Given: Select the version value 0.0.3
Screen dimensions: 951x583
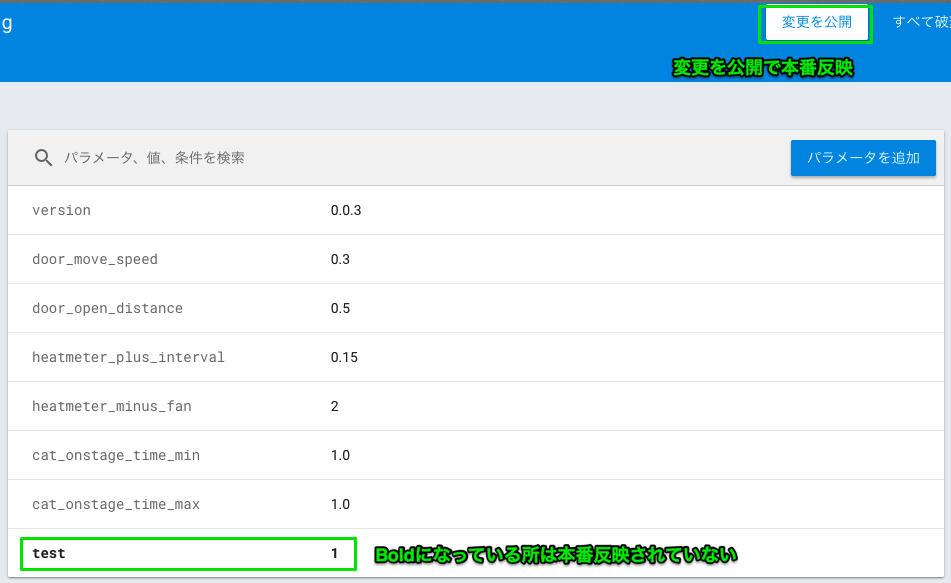Looking at the screenshot, I should 346,211.
